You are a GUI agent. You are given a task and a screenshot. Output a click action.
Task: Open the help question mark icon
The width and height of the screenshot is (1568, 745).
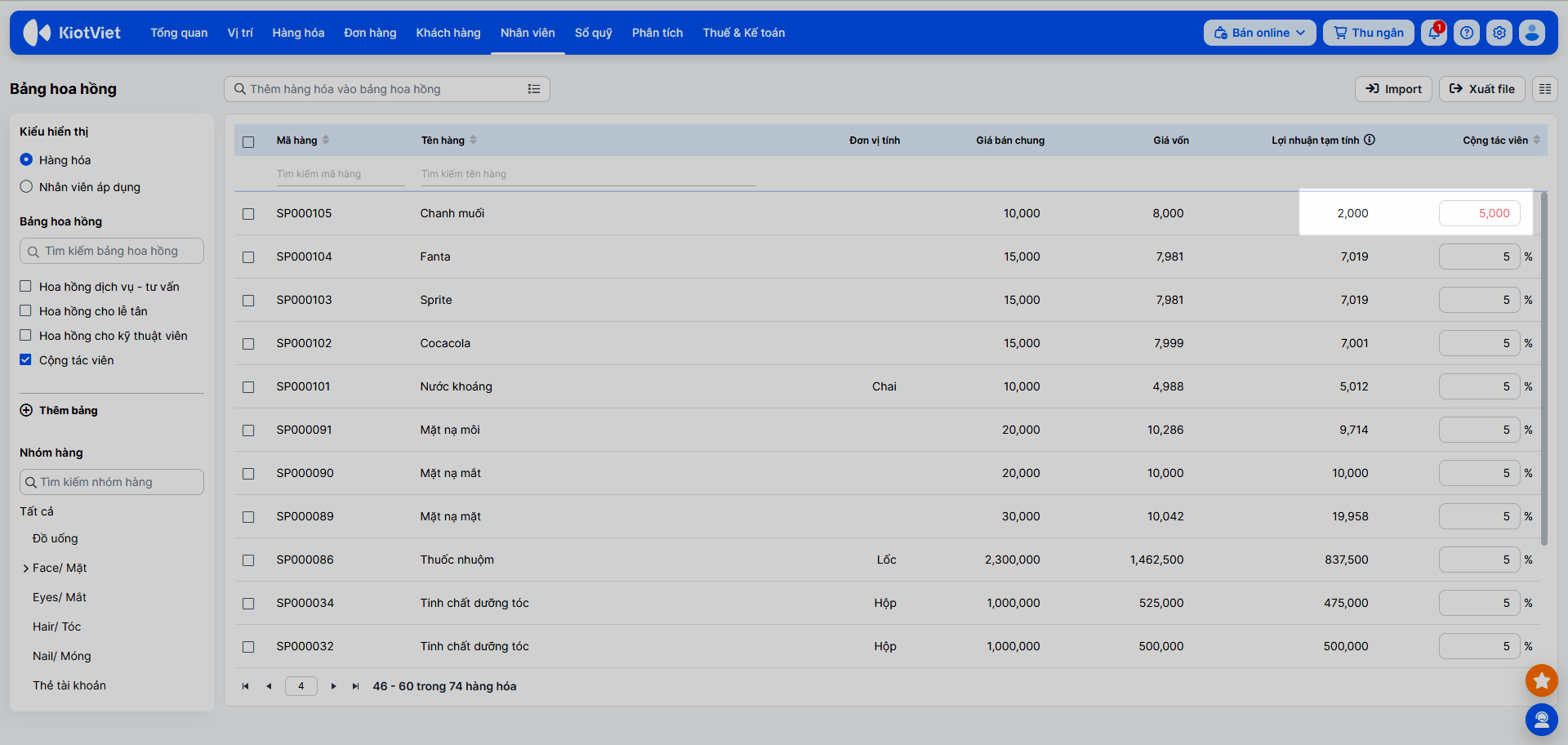pyautogui.click(x=1467, y=33)
